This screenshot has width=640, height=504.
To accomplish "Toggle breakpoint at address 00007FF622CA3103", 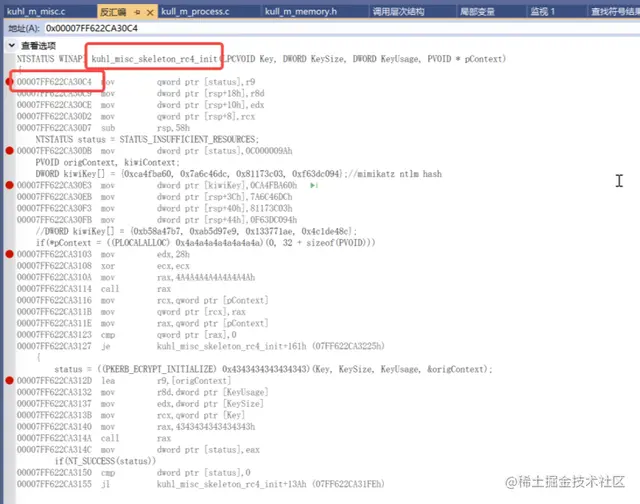I will [10, 254].
